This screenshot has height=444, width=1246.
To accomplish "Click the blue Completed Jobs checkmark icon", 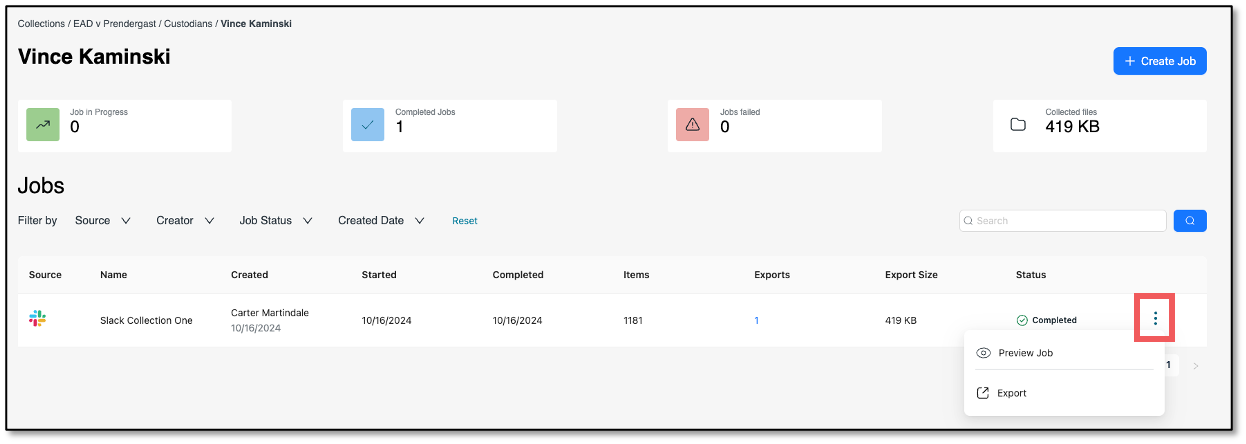I will (x=368, y=126).
